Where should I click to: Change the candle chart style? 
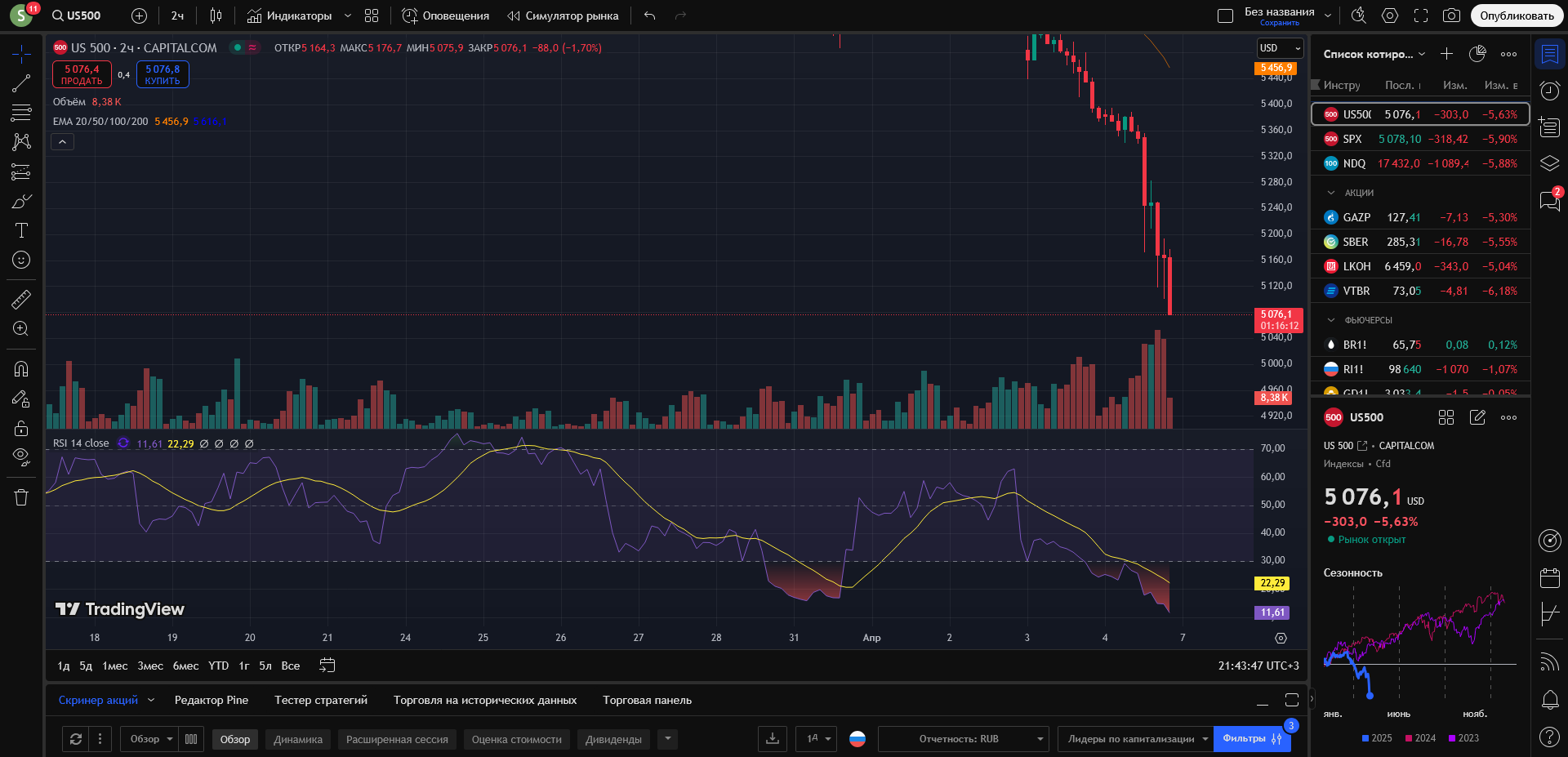[216, 16]
